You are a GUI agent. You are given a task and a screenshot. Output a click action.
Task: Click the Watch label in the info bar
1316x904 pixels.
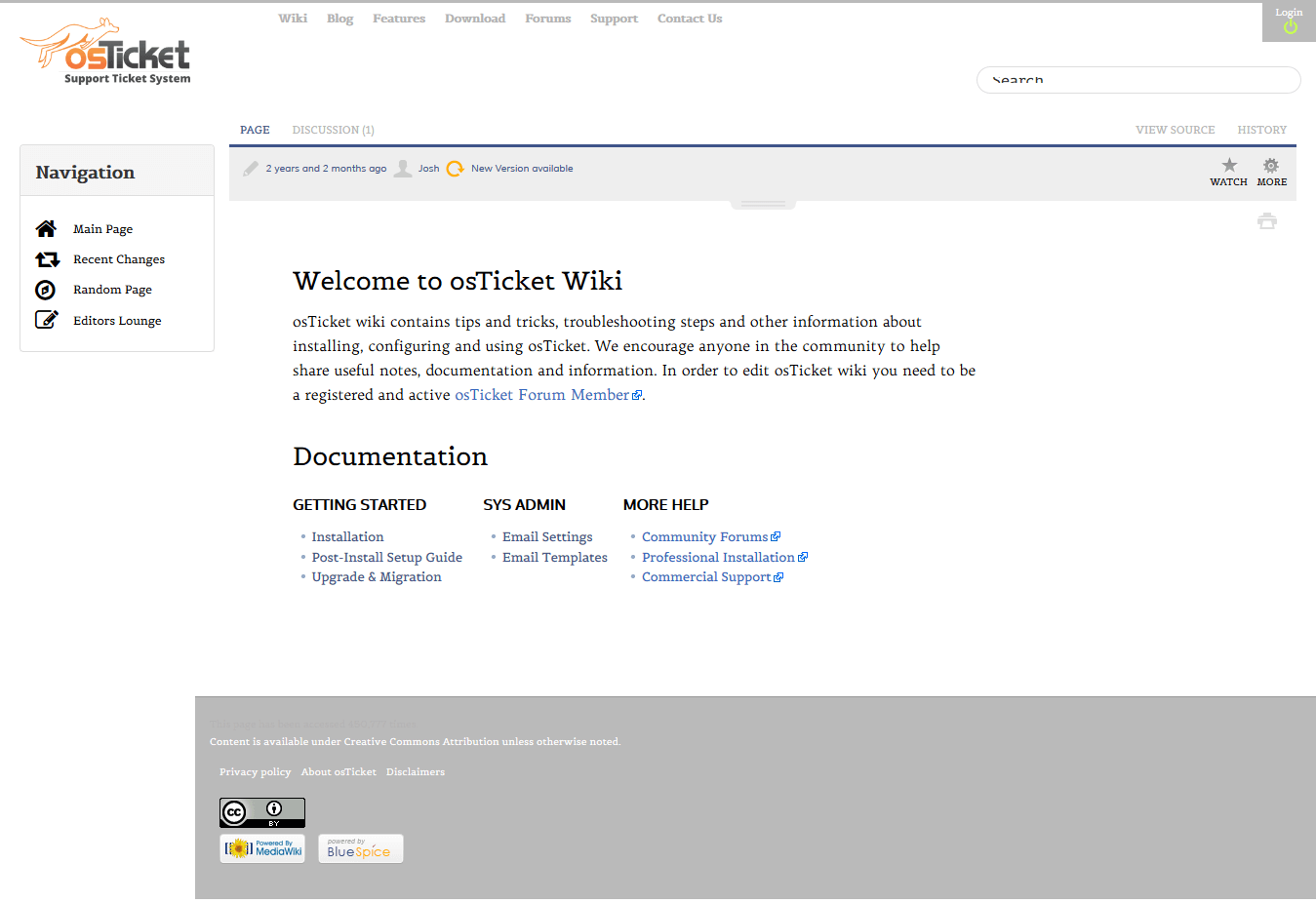point(1228,182)
